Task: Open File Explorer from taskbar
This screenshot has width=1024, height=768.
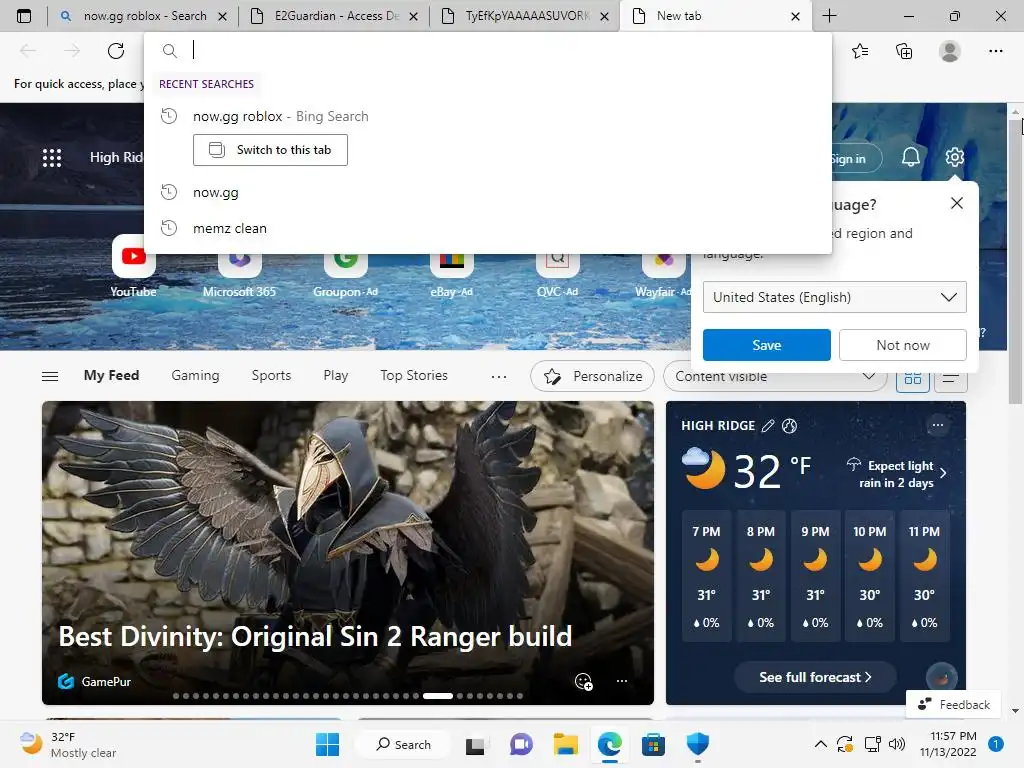Action: [566, 744]
